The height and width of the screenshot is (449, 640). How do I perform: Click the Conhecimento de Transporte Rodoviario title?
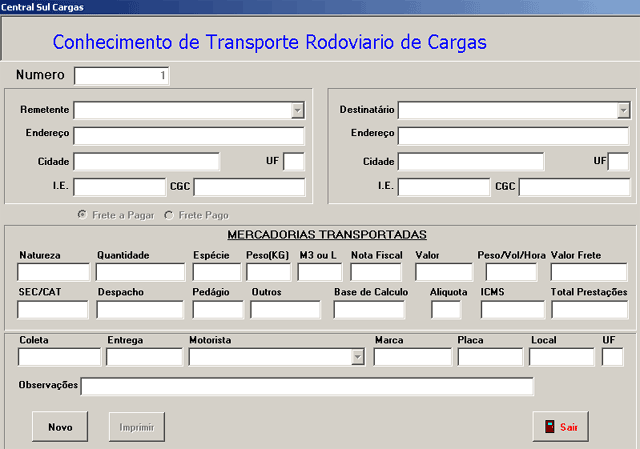[x=270, y=42]
